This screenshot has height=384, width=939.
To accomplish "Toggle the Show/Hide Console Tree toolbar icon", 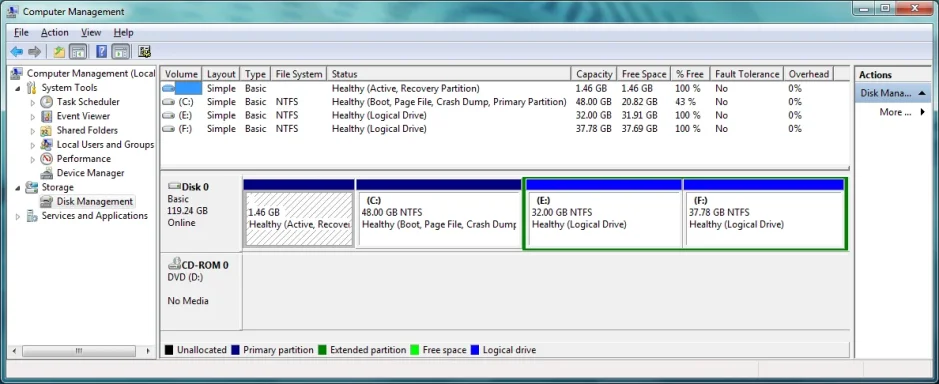I will (77, 52).
